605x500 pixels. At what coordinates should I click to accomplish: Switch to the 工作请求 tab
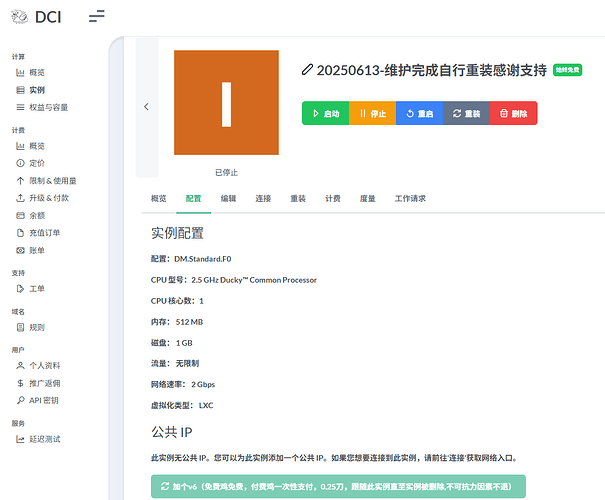tap(410, 198)
